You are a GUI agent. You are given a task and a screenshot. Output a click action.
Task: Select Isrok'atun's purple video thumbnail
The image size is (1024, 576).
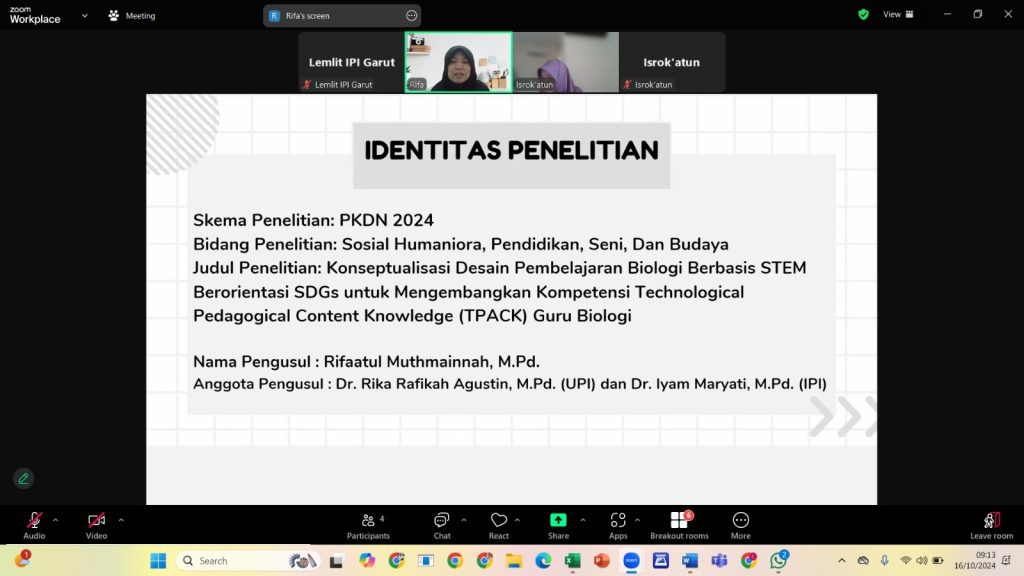point(566,62)
